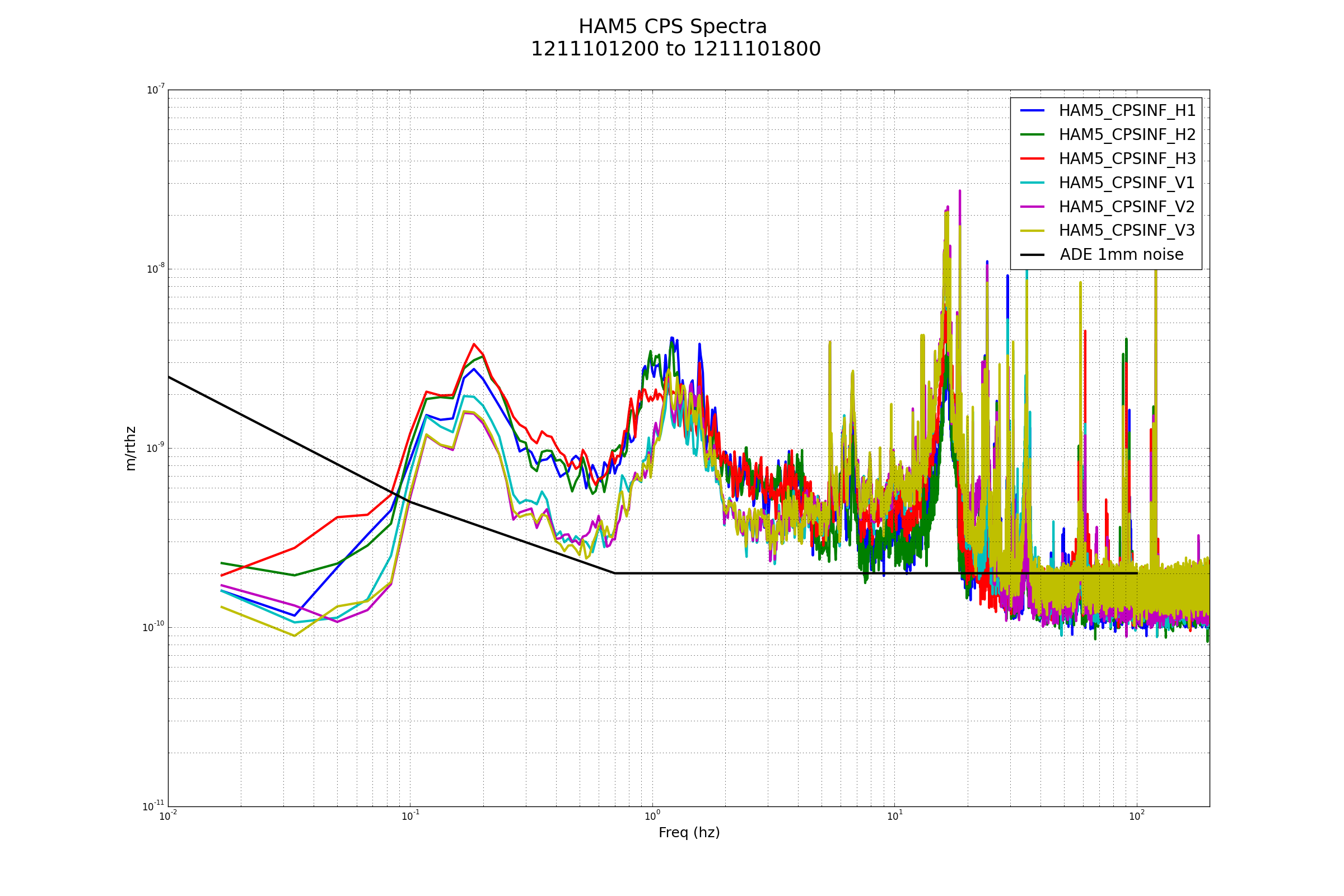Click the 10^-11 y-axis tick label
The height and width of the screenshot is (896, 1344).
pyautogui.click(x=153, y=806)
